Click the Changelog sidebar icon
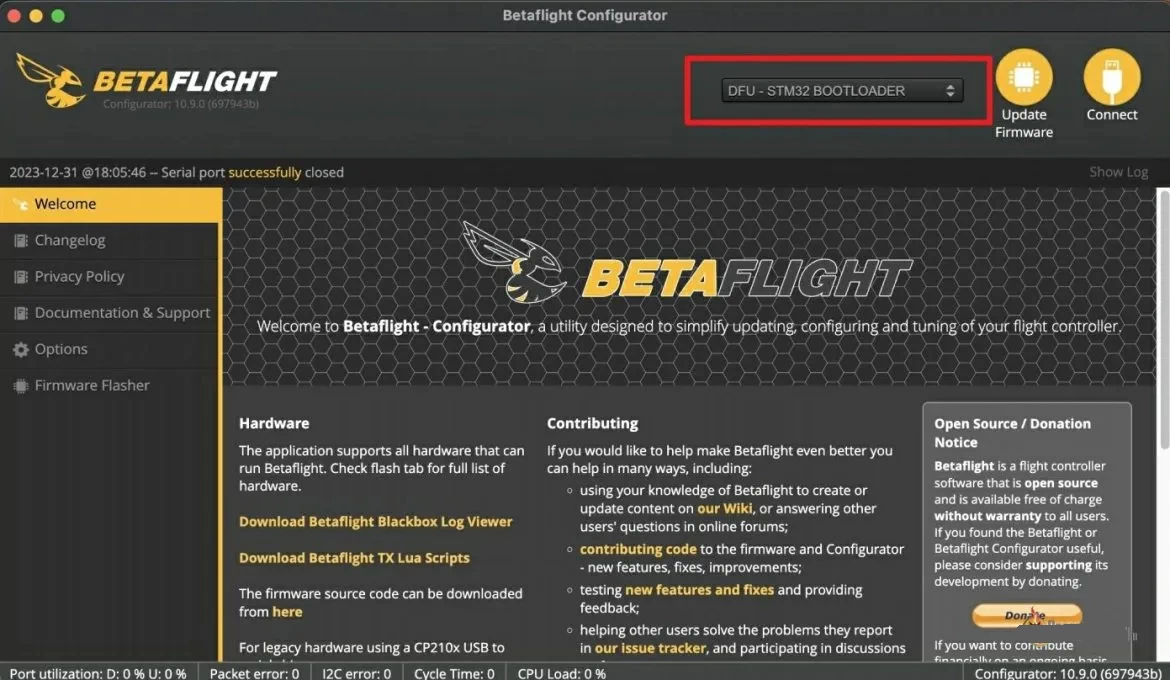This screenshot has height=680, width=1170. tap(20, 240)
